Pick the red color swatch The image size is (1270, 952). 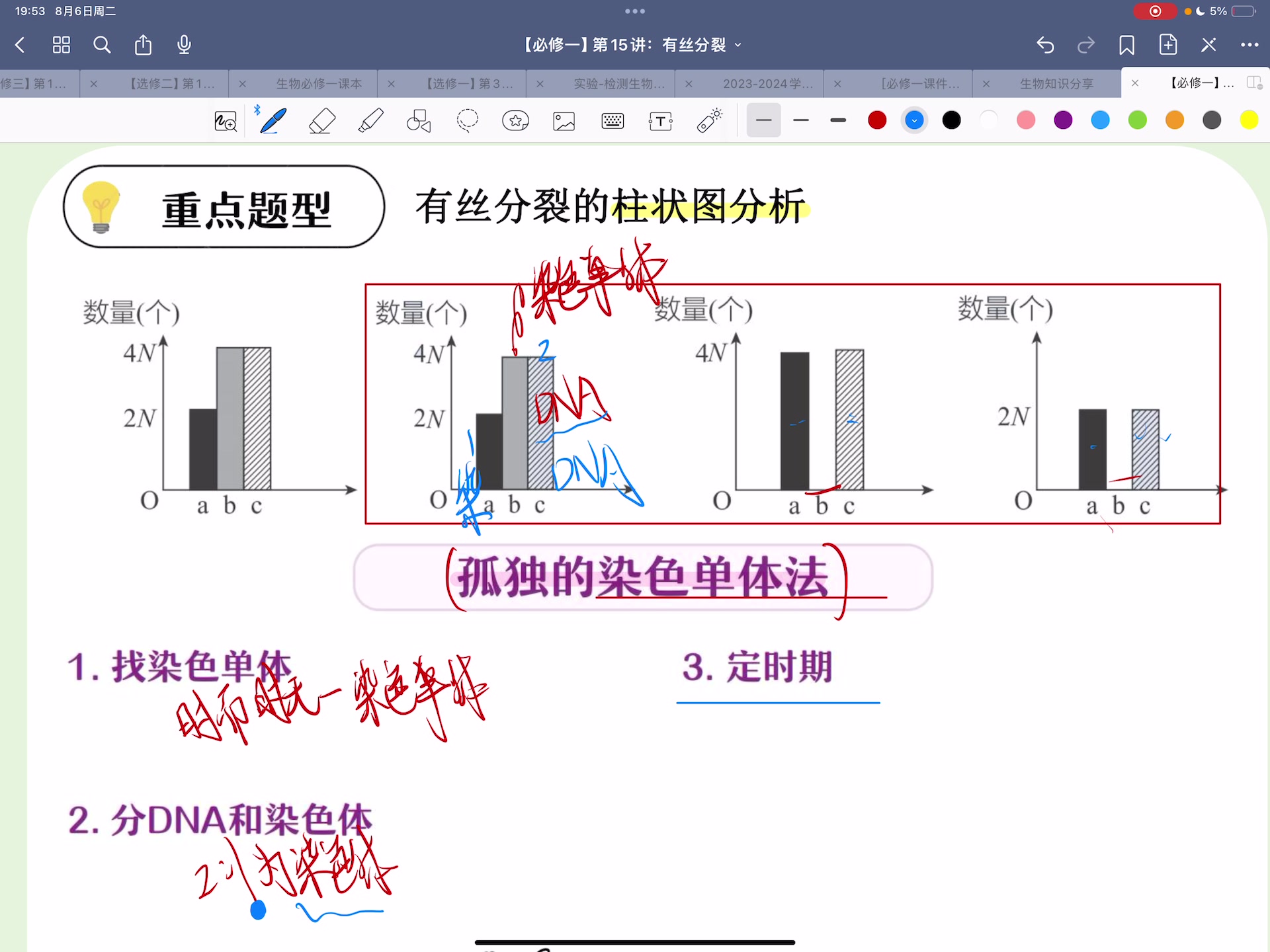(877, 120)
